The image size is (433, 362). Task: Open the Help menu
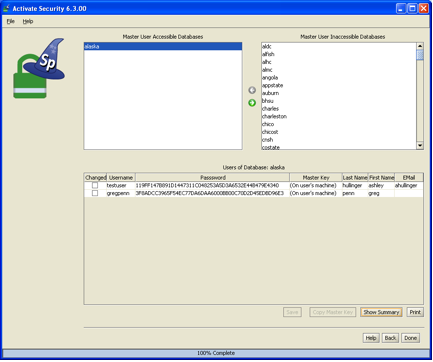click(x=28, y=21)
